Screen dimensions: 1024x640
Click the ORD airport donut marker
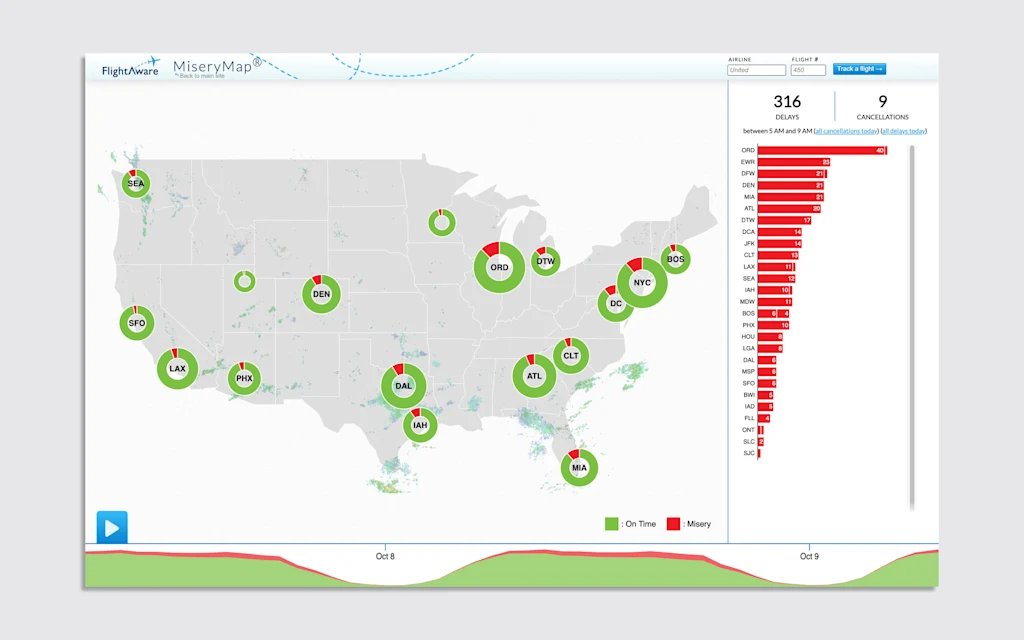click(x=499, y=268)
